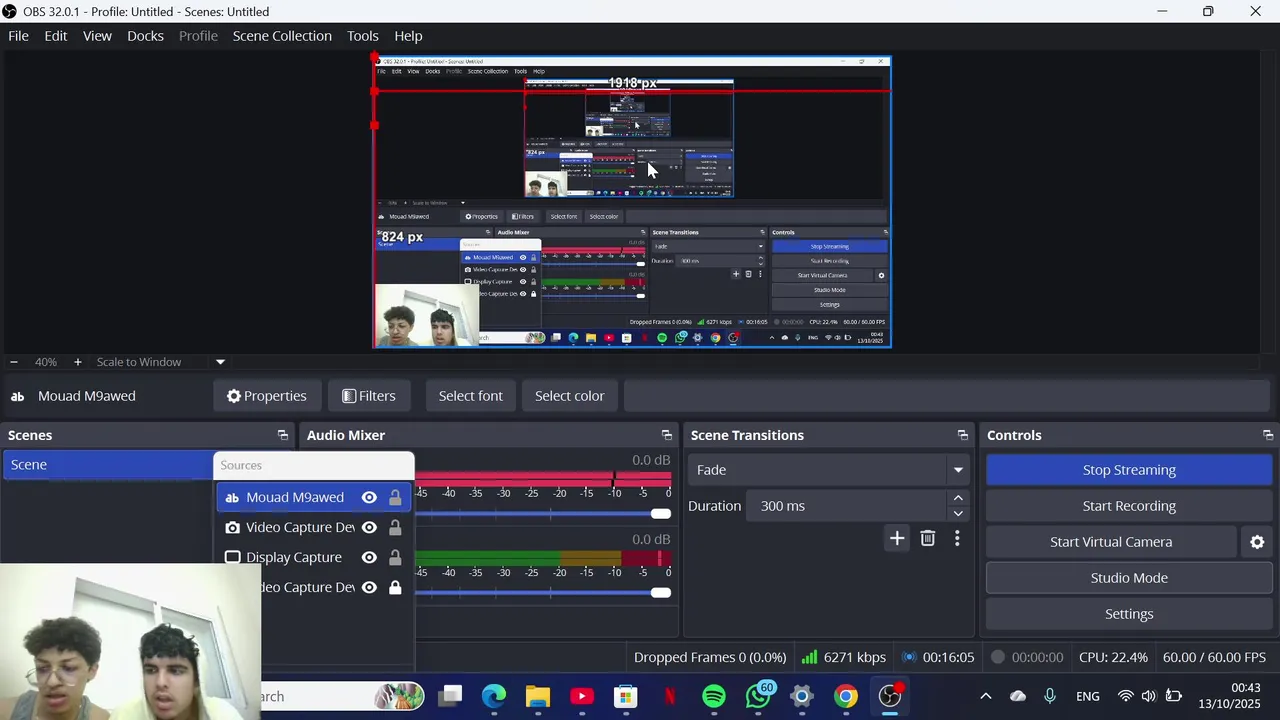The width and height of the screenshot is (1280, 720).
Task: Open Spotify from the taskbar
Action: (x=714, y=696)
